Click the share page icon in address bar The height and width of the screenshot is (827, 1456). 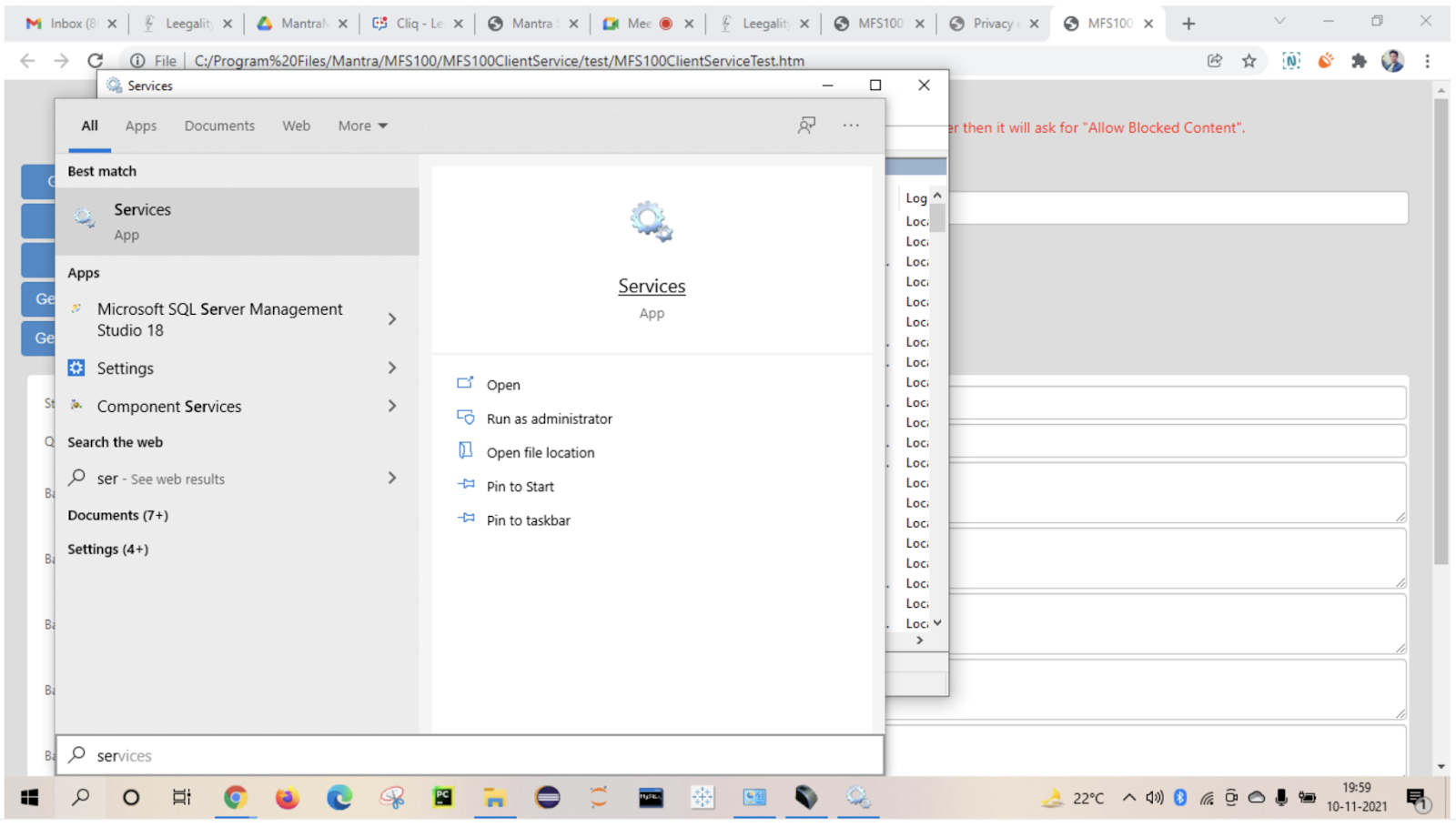1214,61
